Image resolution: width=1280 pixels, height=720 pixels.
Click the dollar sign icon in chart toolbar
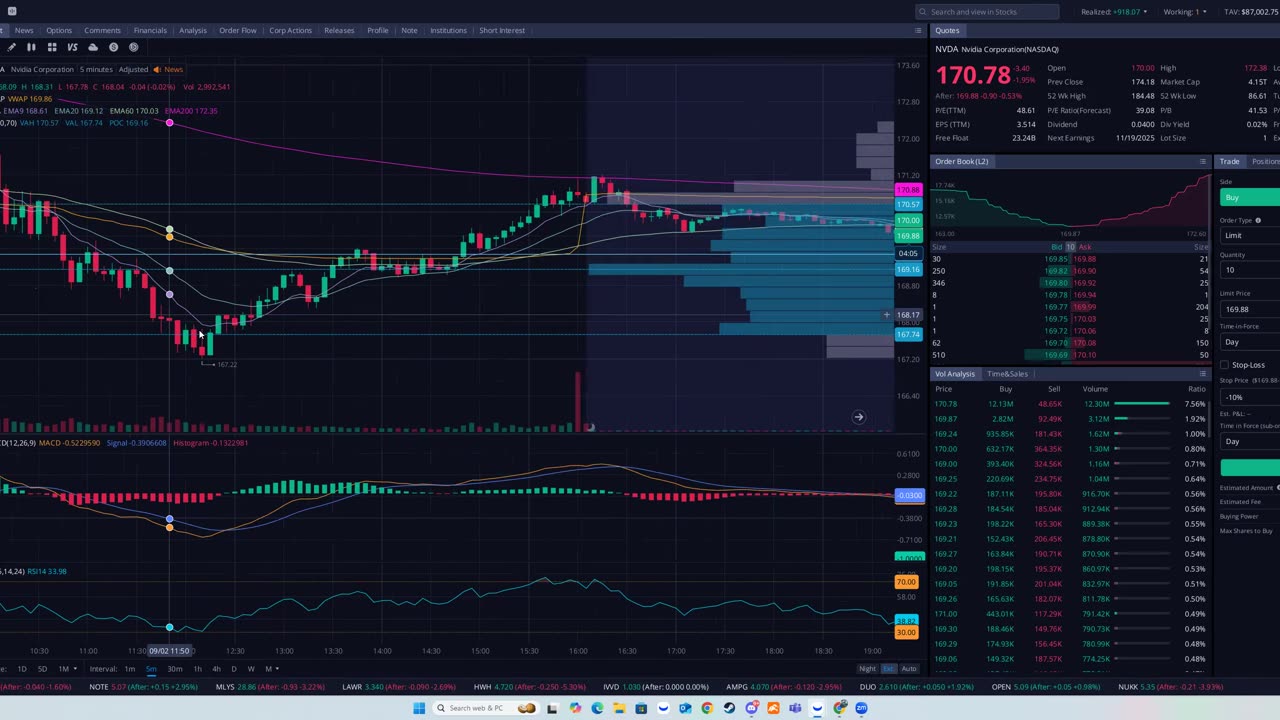pos(113,47)
